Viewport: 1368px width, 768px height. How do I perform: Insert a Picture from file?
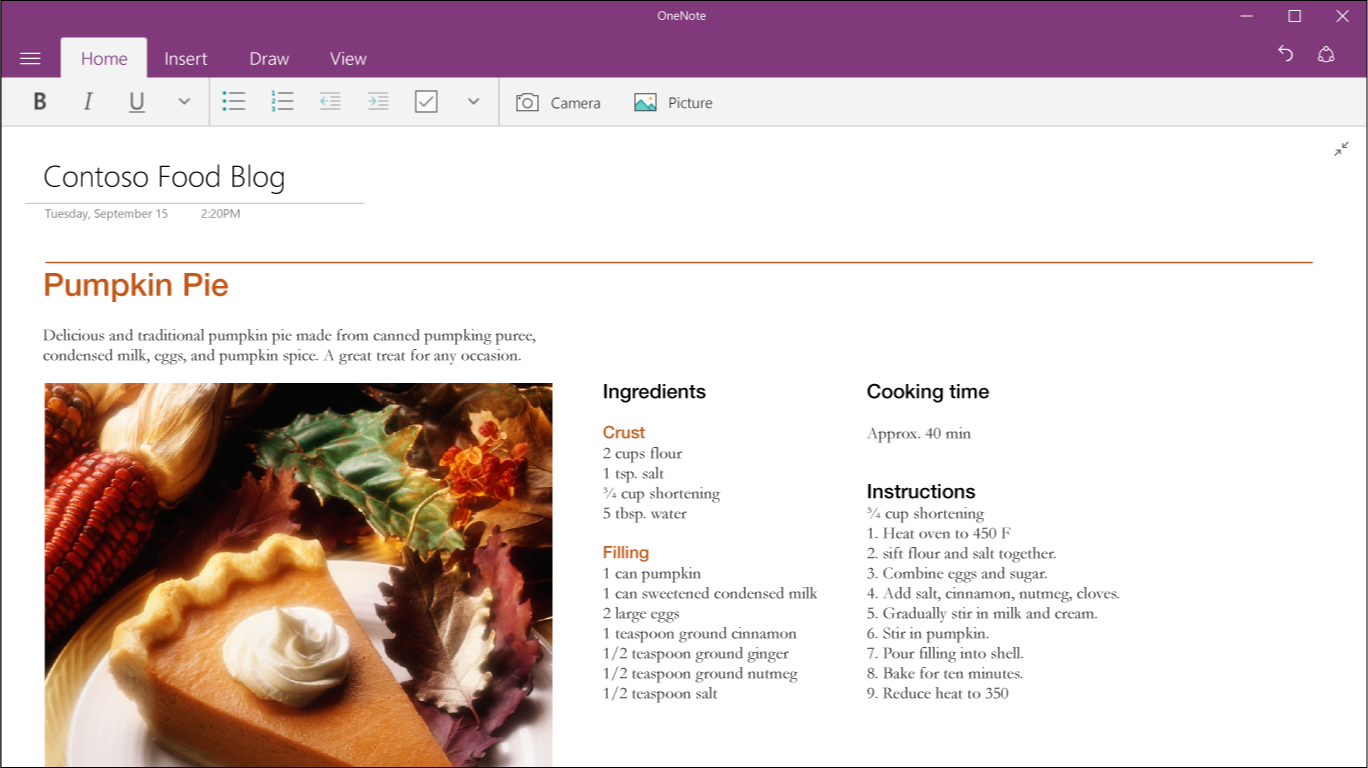(x=673, y=103)
